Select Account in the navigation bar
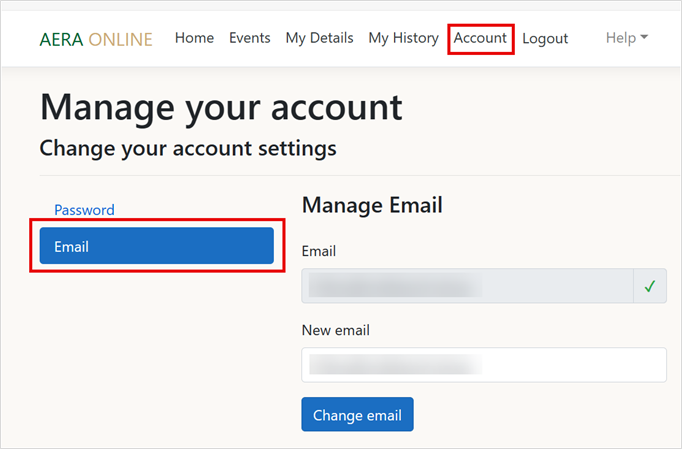The height and width of the screenshot is (449, 682). tap(480, 38)
